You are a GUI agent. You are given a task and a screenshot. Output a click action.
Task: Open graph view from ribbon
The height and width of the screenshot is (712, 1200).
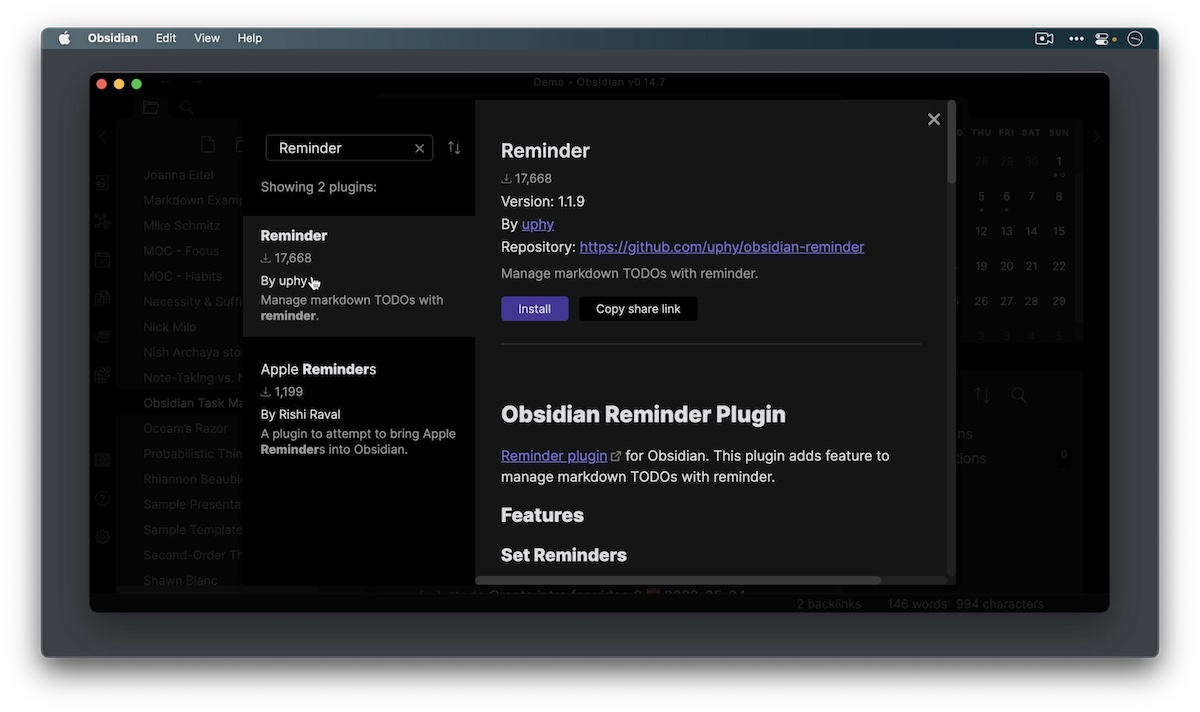click(102, 222)
